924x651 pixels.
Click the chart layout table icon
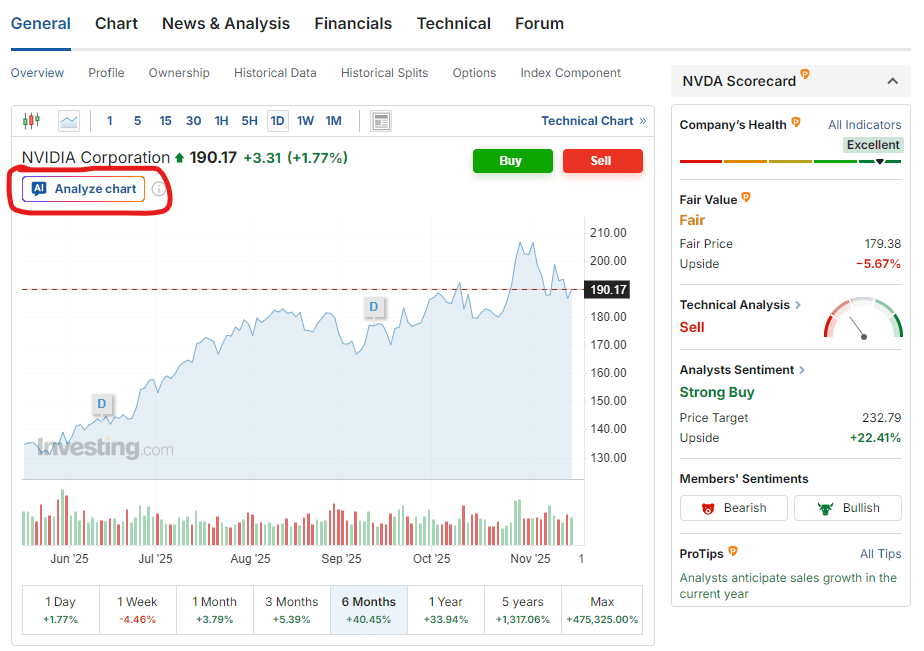pos(380,121)
